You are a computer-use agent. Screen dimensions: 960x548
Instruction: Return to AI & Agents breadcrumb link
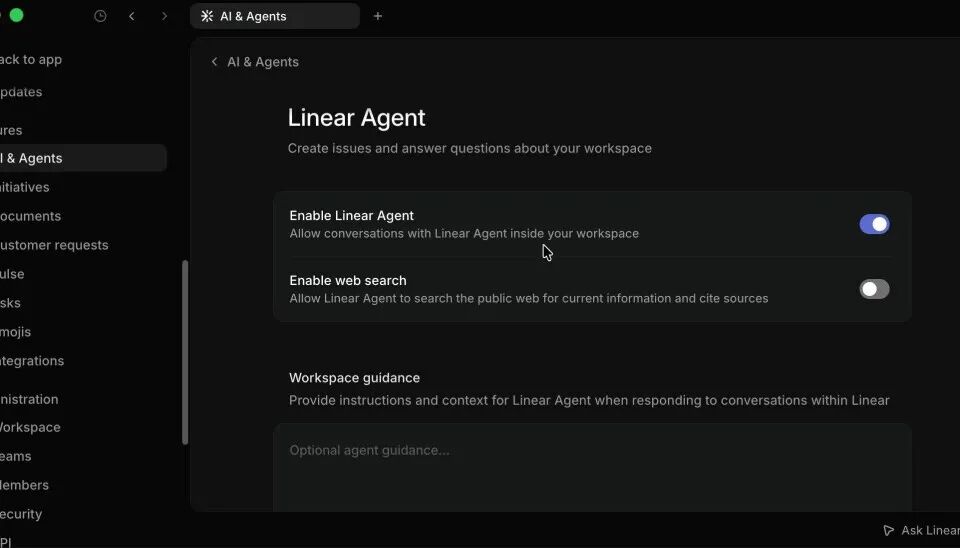[x=263, y=62]
